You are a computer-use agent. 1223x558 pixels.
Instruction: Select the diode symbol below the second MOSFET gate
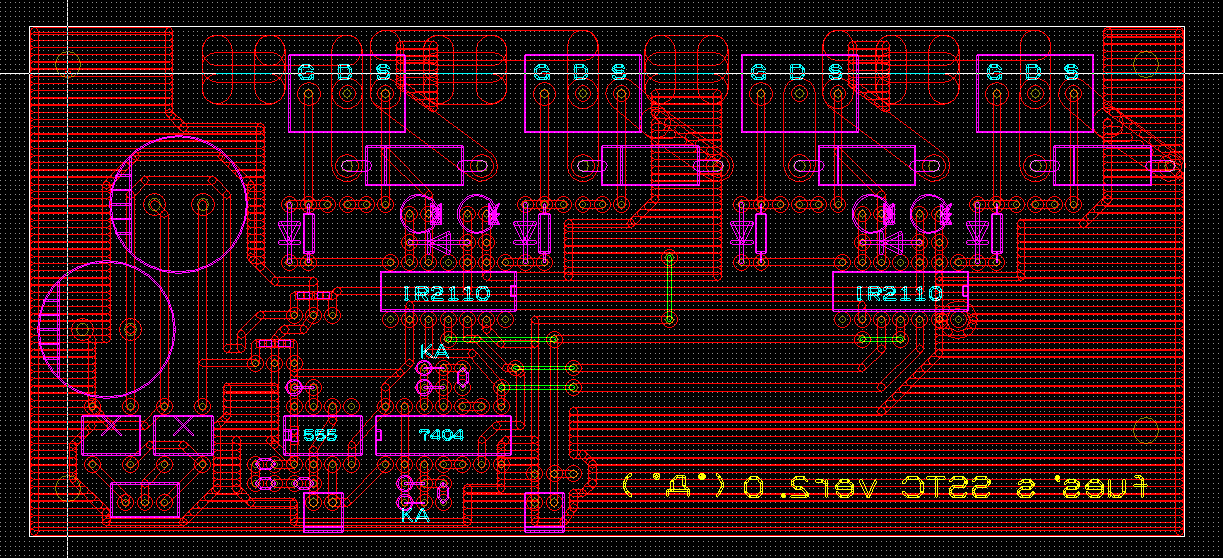[524, 233]
